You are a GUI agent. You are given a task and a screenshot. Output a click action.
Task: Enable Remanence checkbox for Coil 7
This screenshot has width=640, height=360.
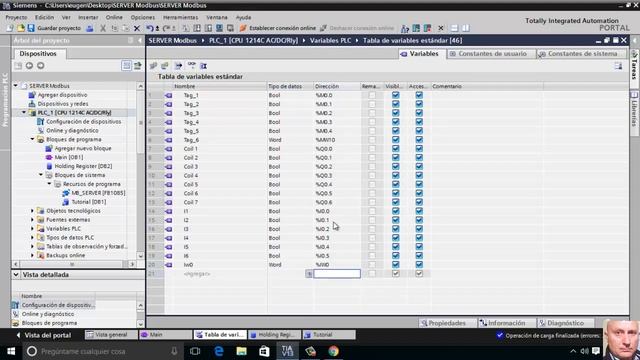372,202
